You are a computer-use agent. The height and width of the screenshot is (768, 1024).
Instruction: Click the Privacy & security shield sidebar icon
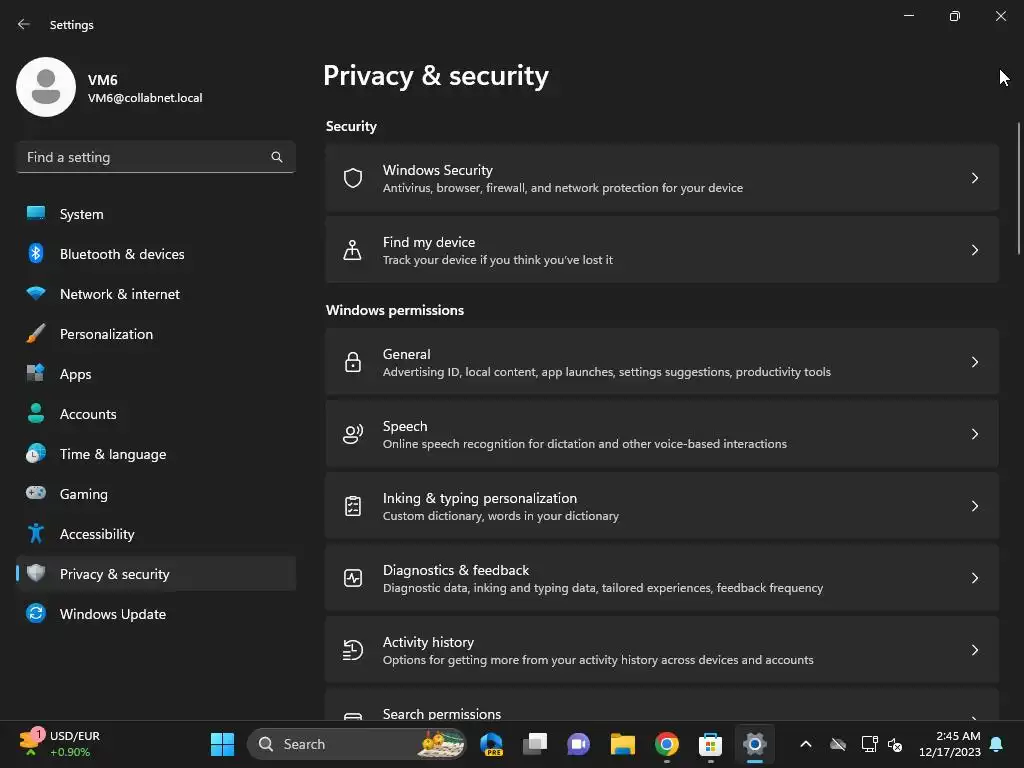36,573
